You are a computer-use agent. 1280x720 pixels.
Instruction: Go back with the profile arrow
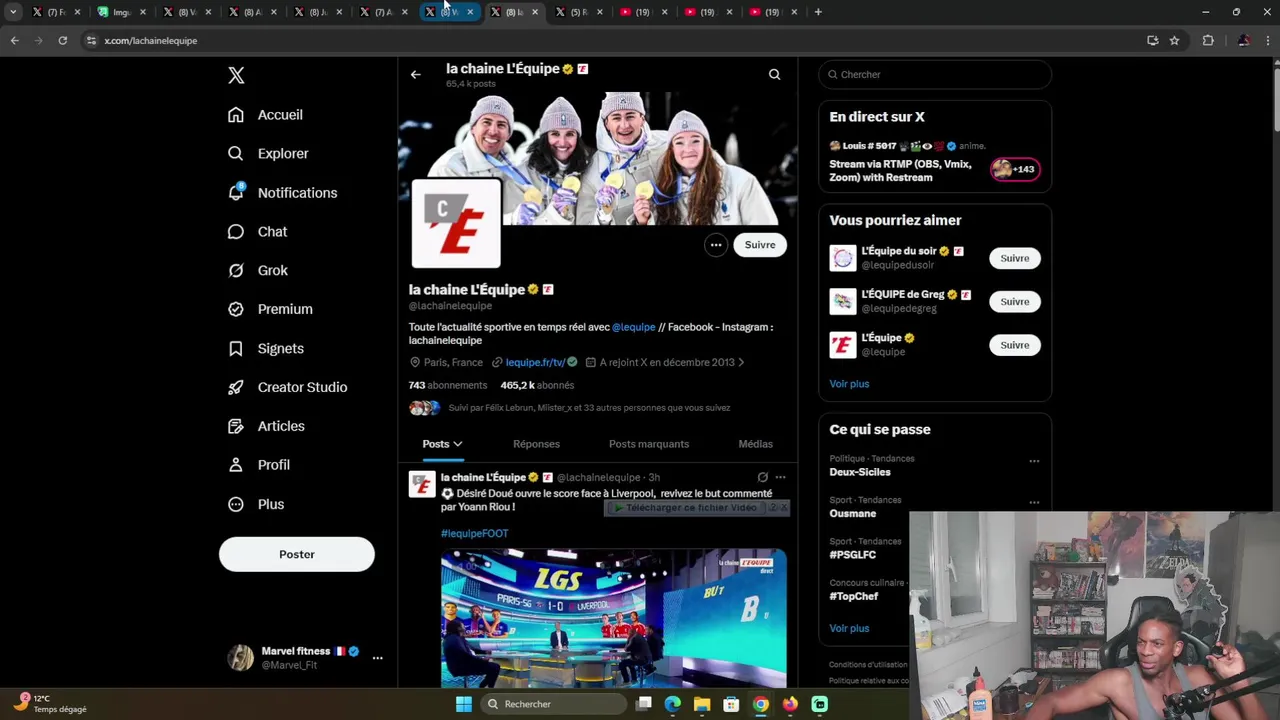415,74
